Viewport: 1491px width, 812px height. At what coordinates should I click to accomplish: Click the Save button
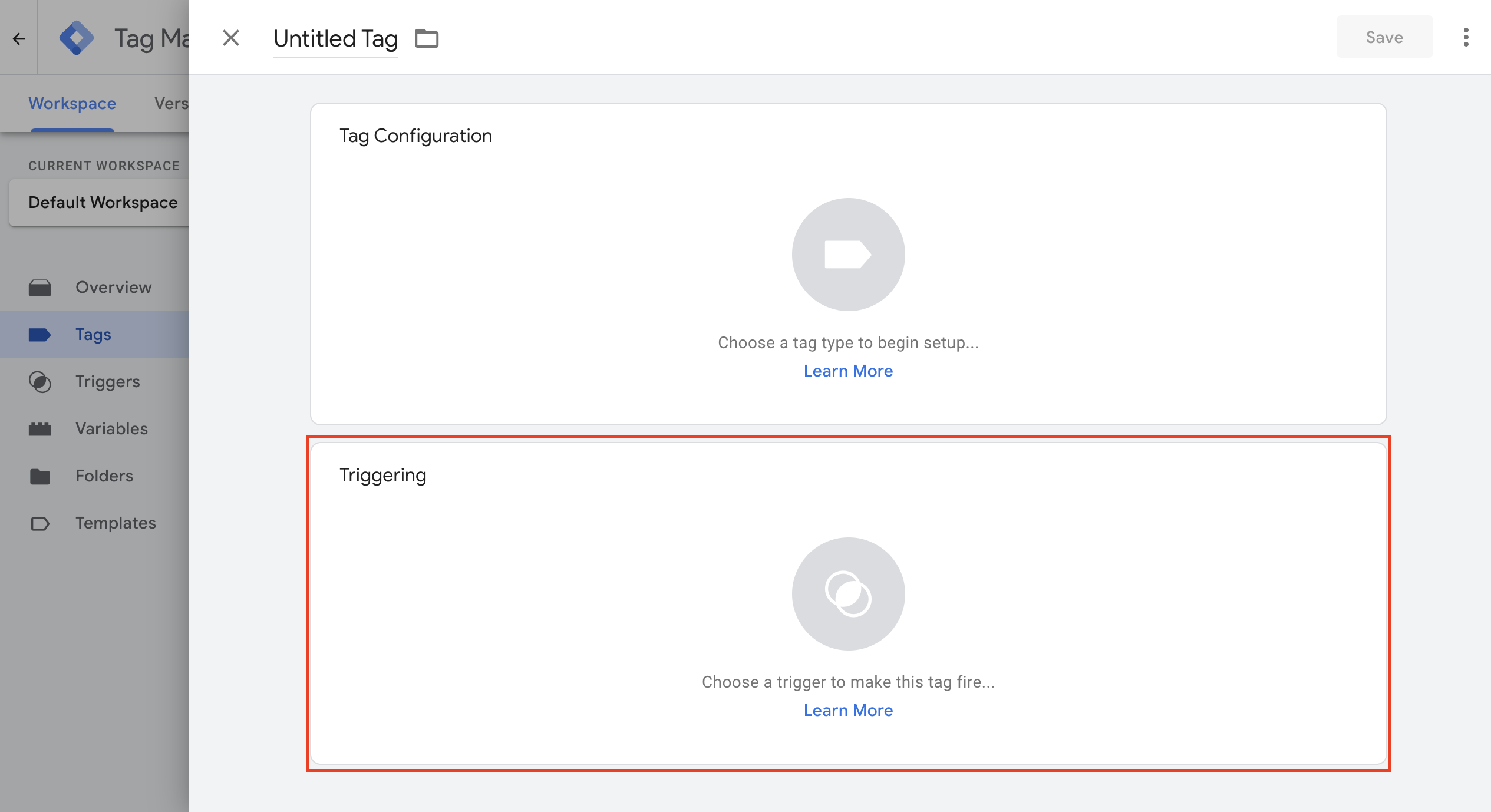(1384, 37)
